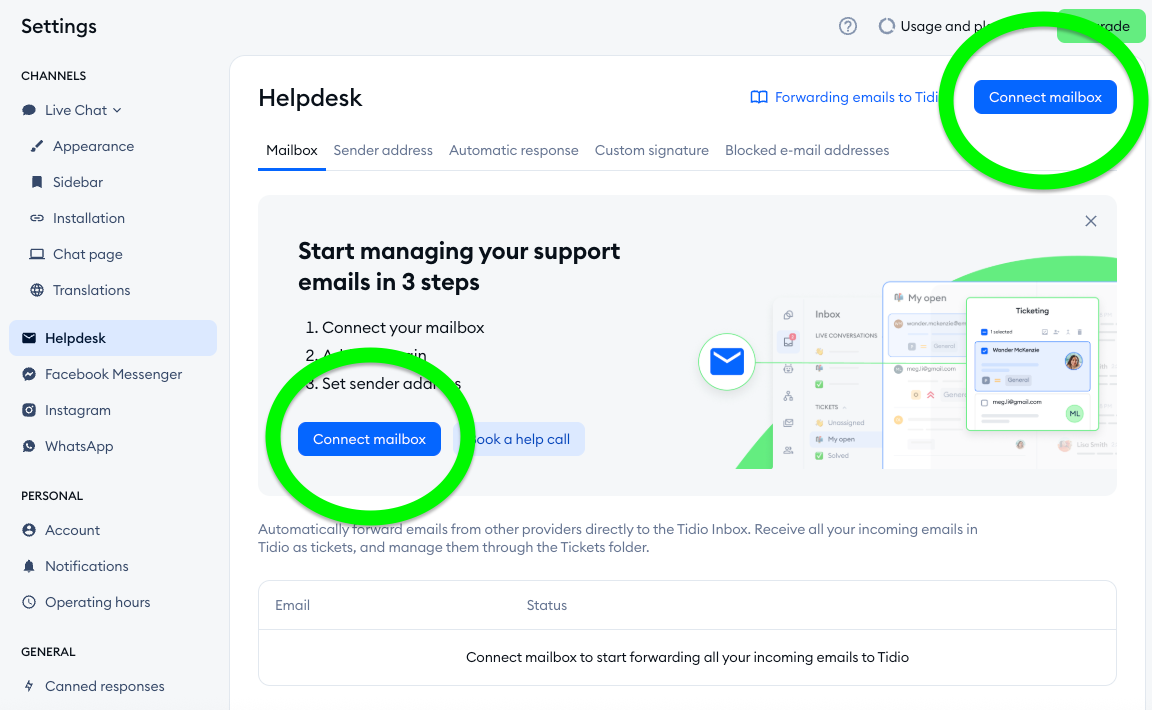Screen dimensions: 1152x710
Task: Click Connect mailbox beside the Helpdesk title
Action: click(1045, 97)
